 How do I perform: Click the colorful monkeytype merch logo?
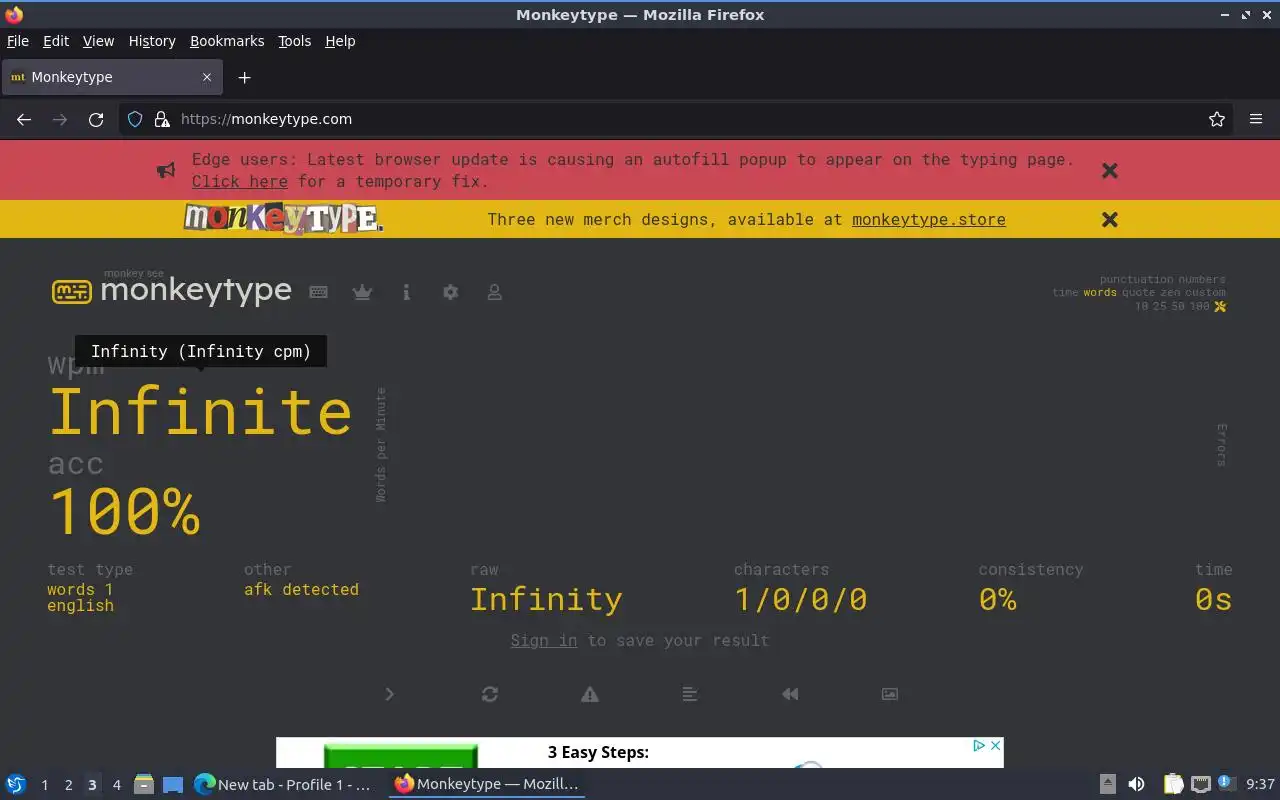(x=283, y=218)
